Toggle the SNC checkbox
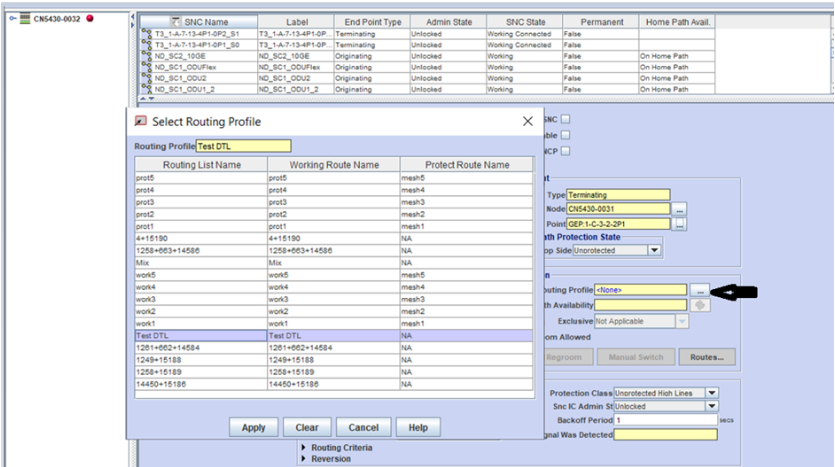835x467 pixels. tap(565, 119)
